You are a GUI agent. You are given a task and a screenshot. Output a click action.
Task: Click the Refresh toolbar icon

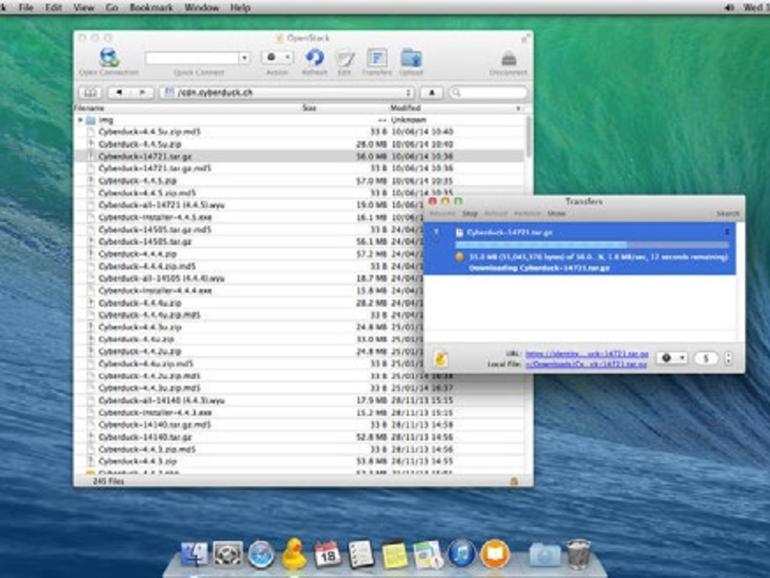pos(314,57)
